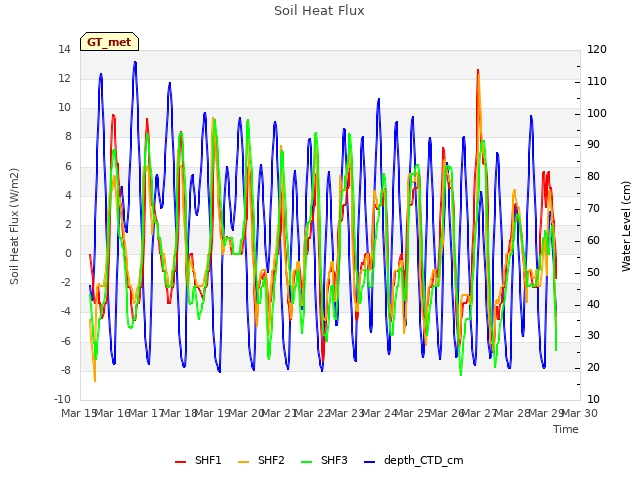Click the Mar 22 x-axis tick label
640x480 pixels.
tap(313, 413)
